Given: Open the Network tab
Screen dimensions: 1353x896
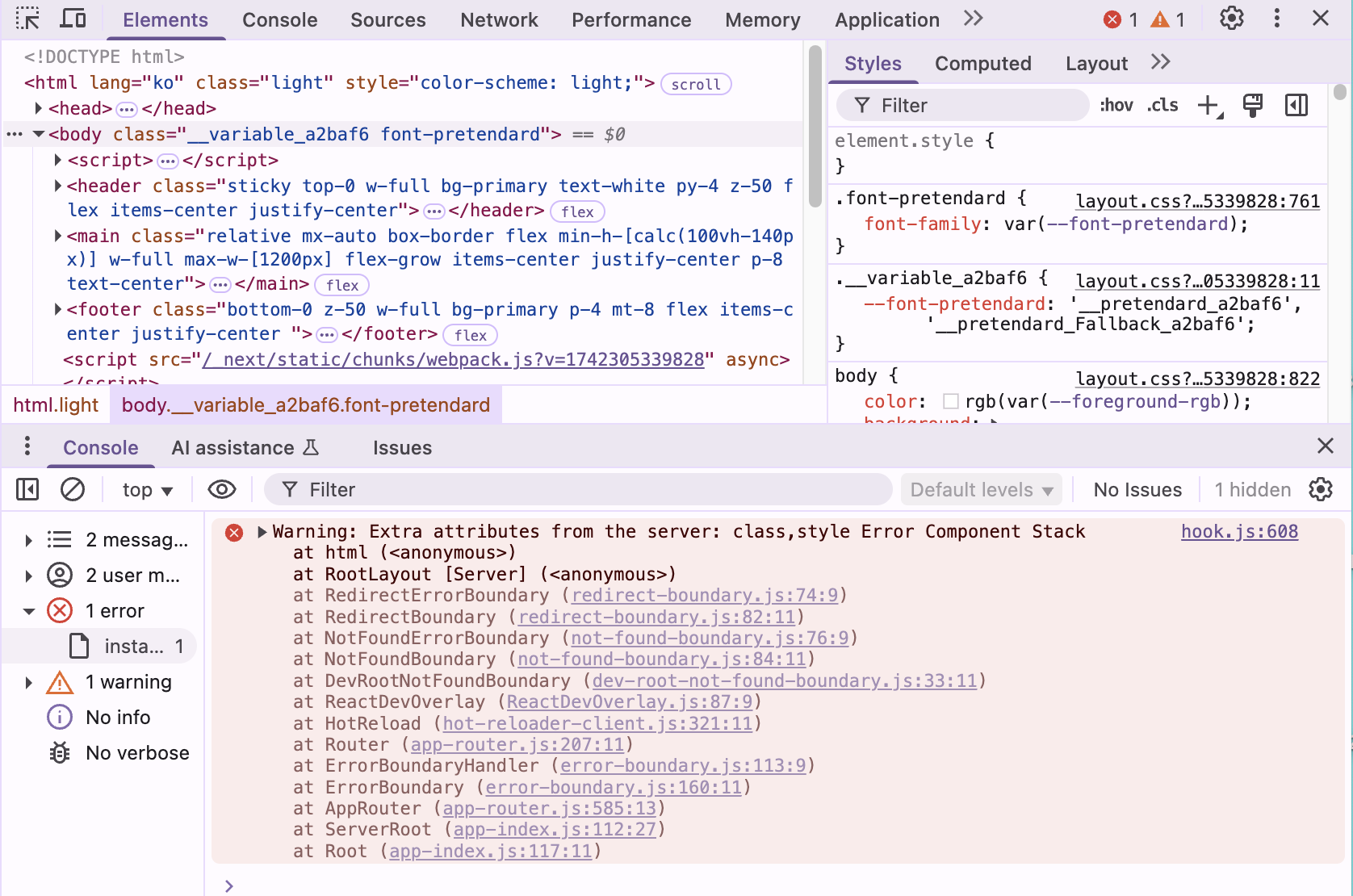Looking at the screenshot, I should [x=499, y=20].
